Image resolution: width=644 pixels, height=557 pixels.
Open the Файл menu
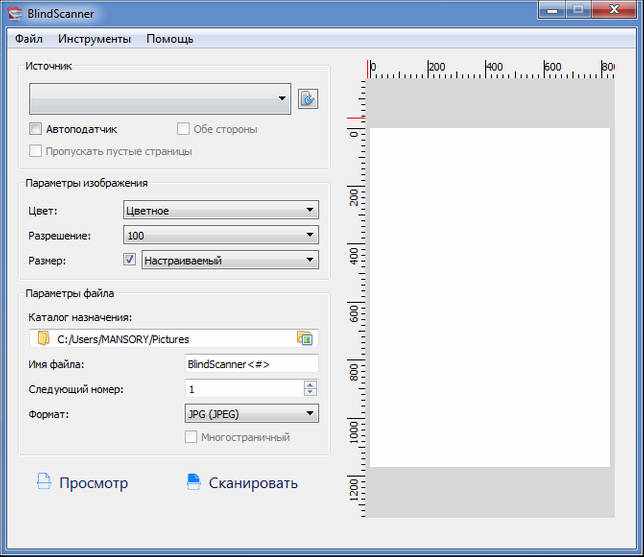[x=29, y=39]
